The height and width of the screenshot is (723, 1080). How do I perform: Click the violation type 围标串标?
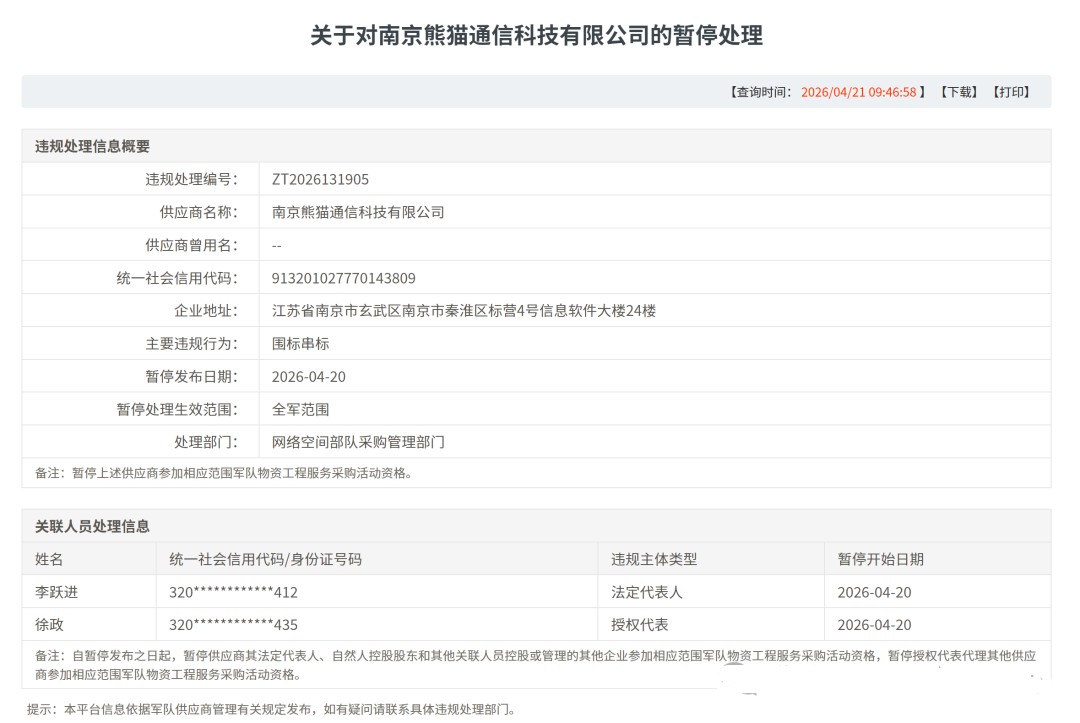[300, 344]
